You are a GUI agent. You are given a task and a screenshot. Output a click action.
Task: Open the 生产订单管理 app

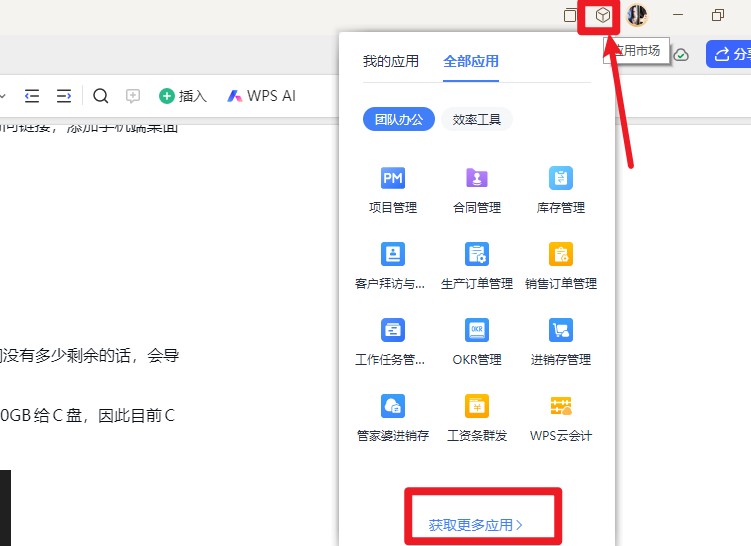477,266
